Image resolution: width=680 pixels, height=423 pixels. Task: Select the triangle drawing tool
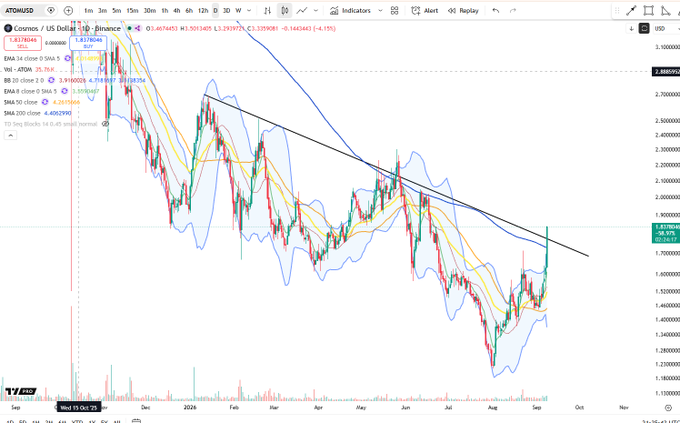(665, 11)
